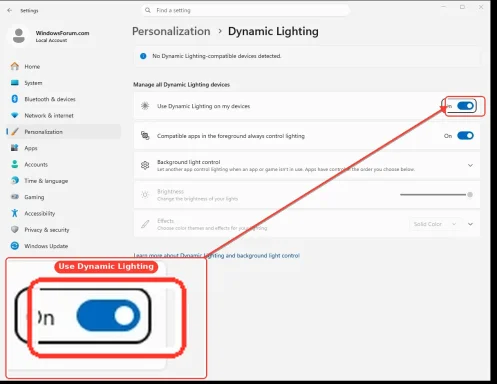Click the Accessibility figure icon
497x384 pixels.
(15, 213)
